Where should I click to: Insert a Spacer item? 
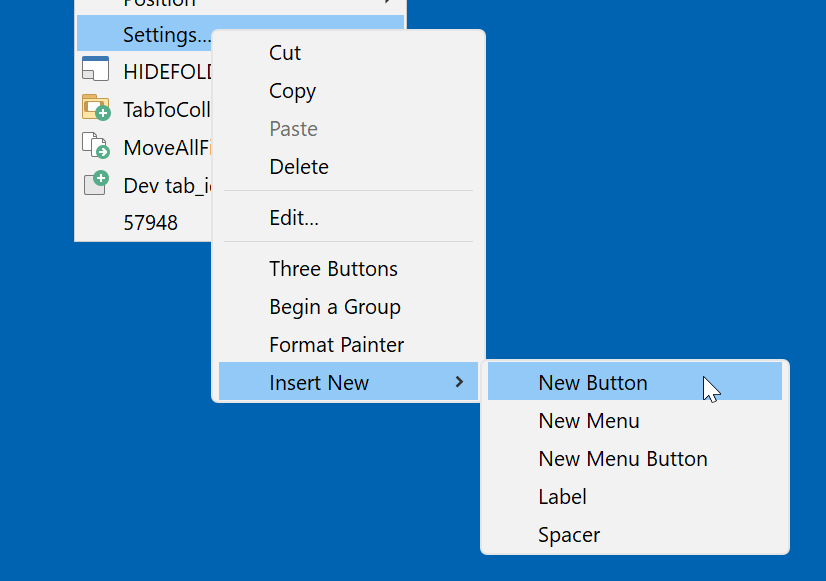coord(569,535)
